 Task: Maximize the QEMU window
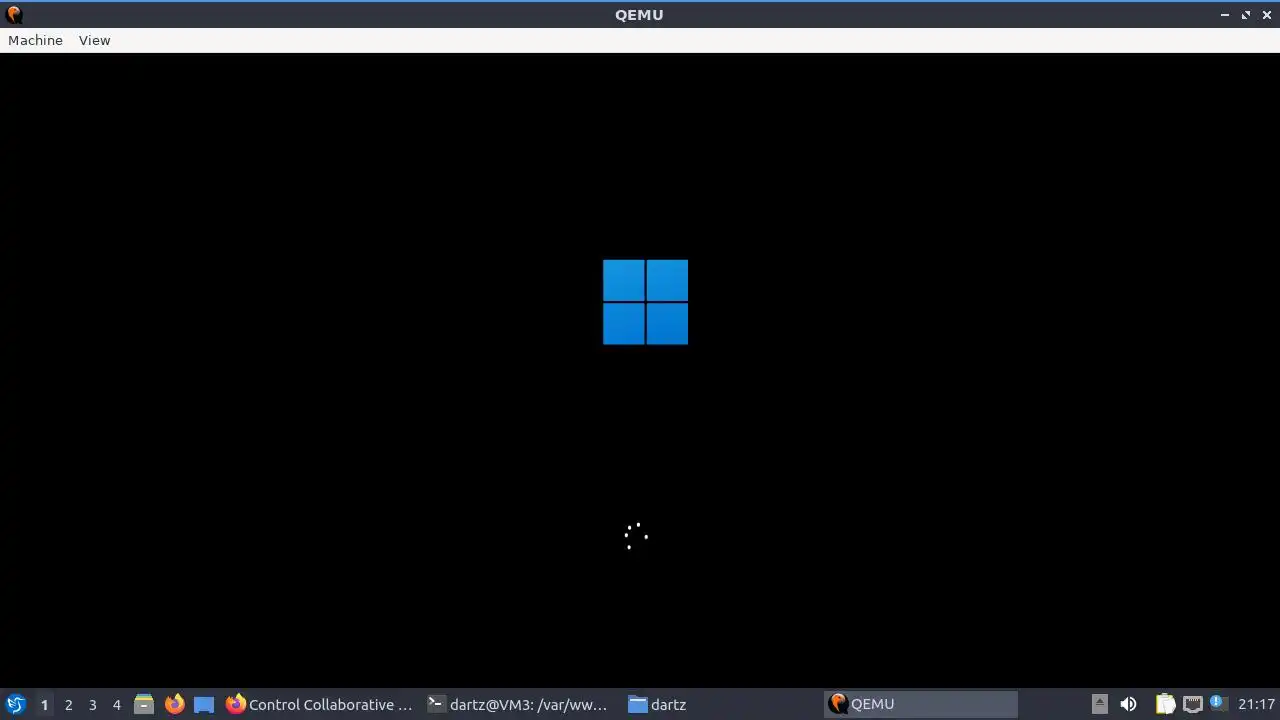pos(1246,15)
